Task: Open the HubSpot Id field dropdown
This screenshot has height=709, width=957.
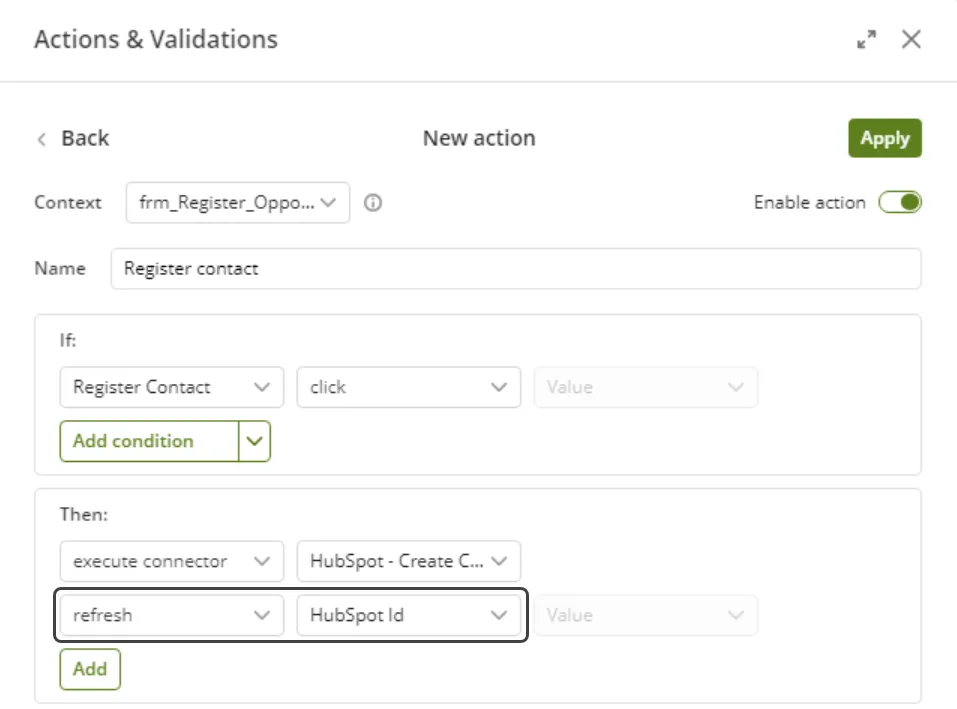Action: pyautogui.click(x=408, y=615)
